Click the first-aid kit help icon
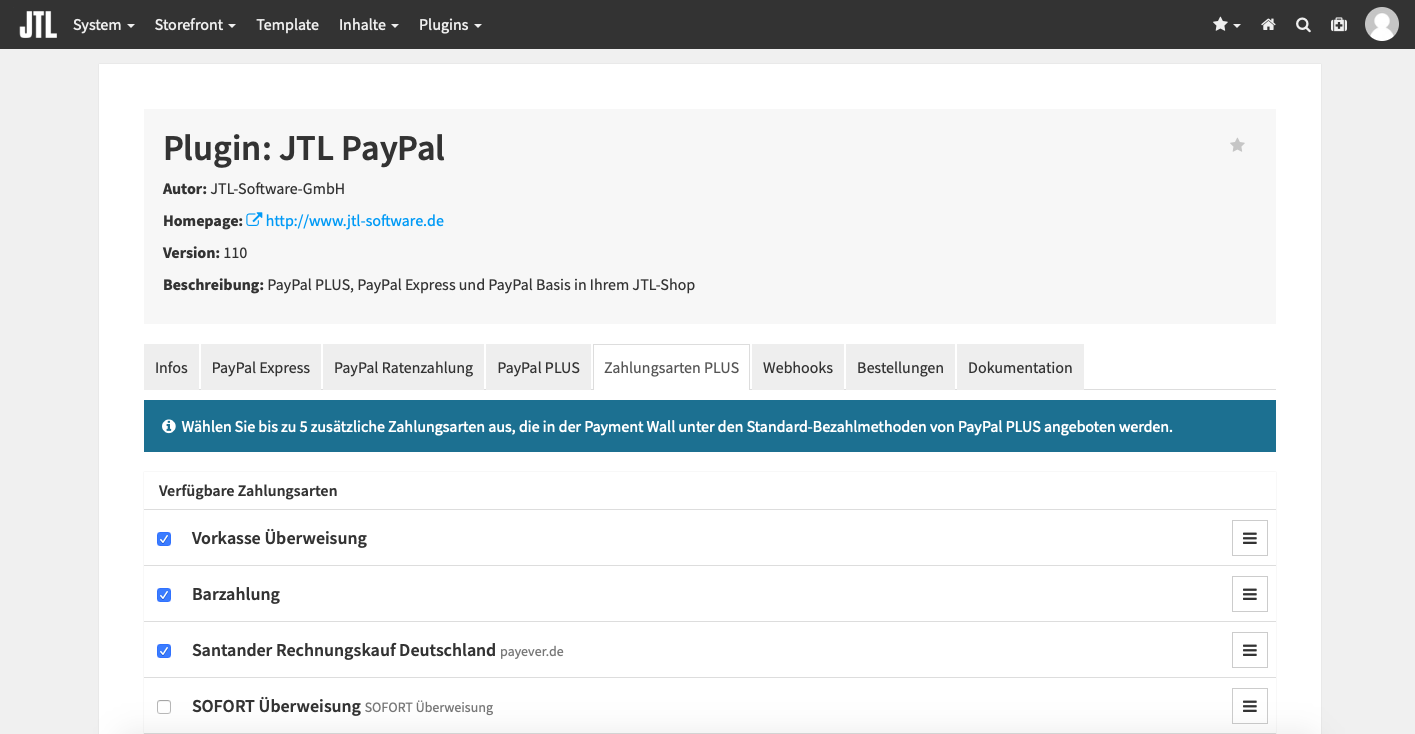Image resolution: width=1415 pixels, height=734 pixels. pyautogui.click(x=1339, y=25)
